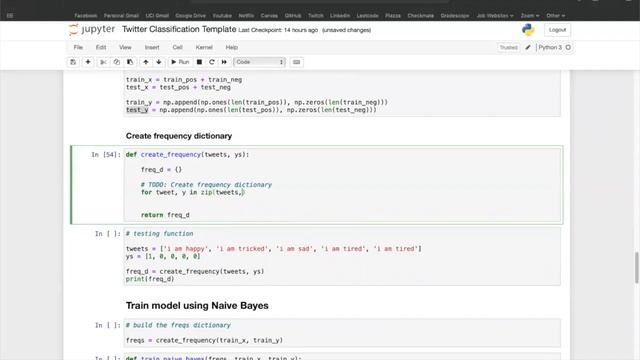The image size is (640, 360).
Task: Click the apps grid icon in bookmarks bar
Action: pyautogui.click(x=10, y=16)
